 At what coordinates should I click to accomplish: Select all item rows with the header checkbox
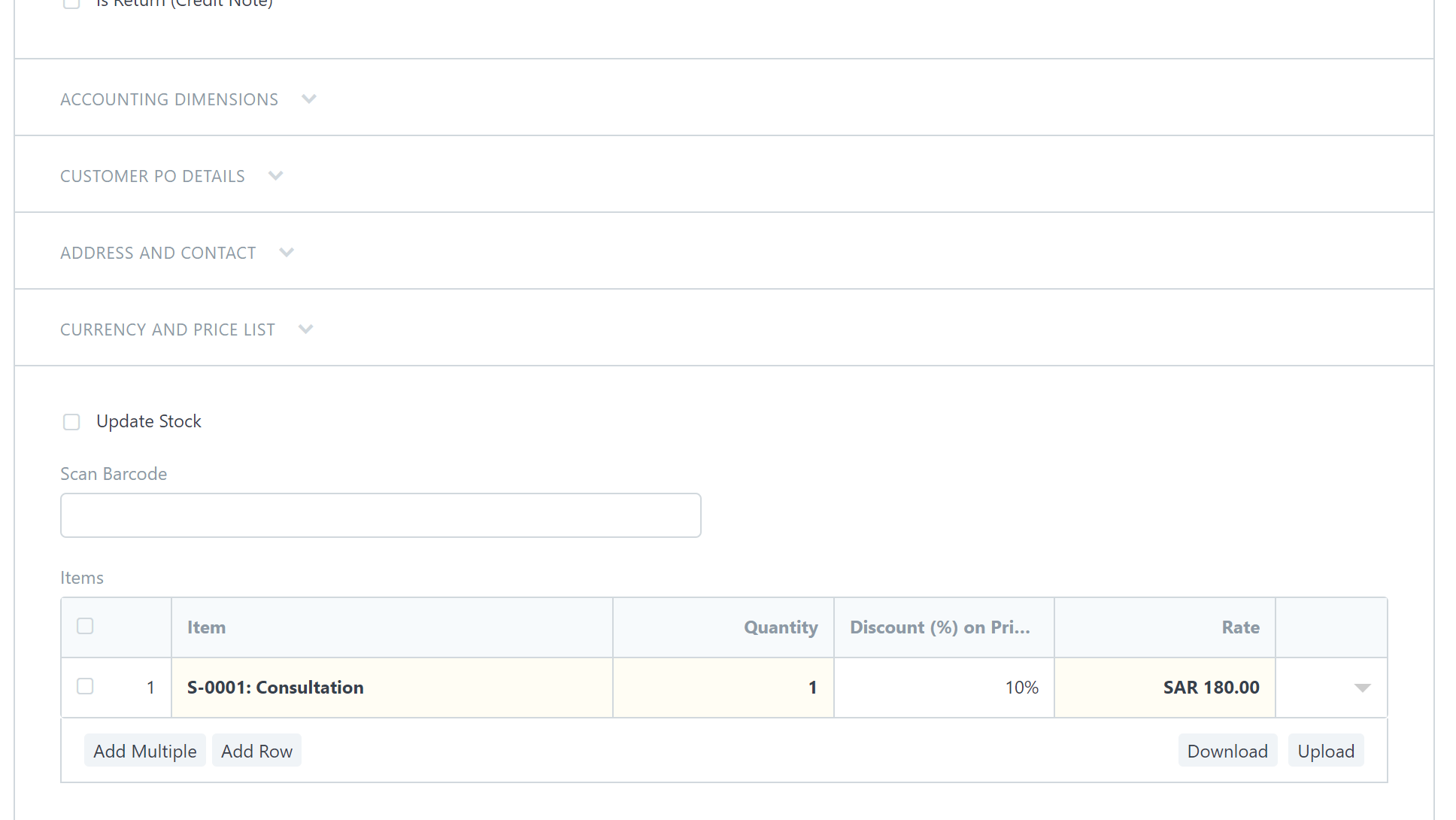coord(85,626)
